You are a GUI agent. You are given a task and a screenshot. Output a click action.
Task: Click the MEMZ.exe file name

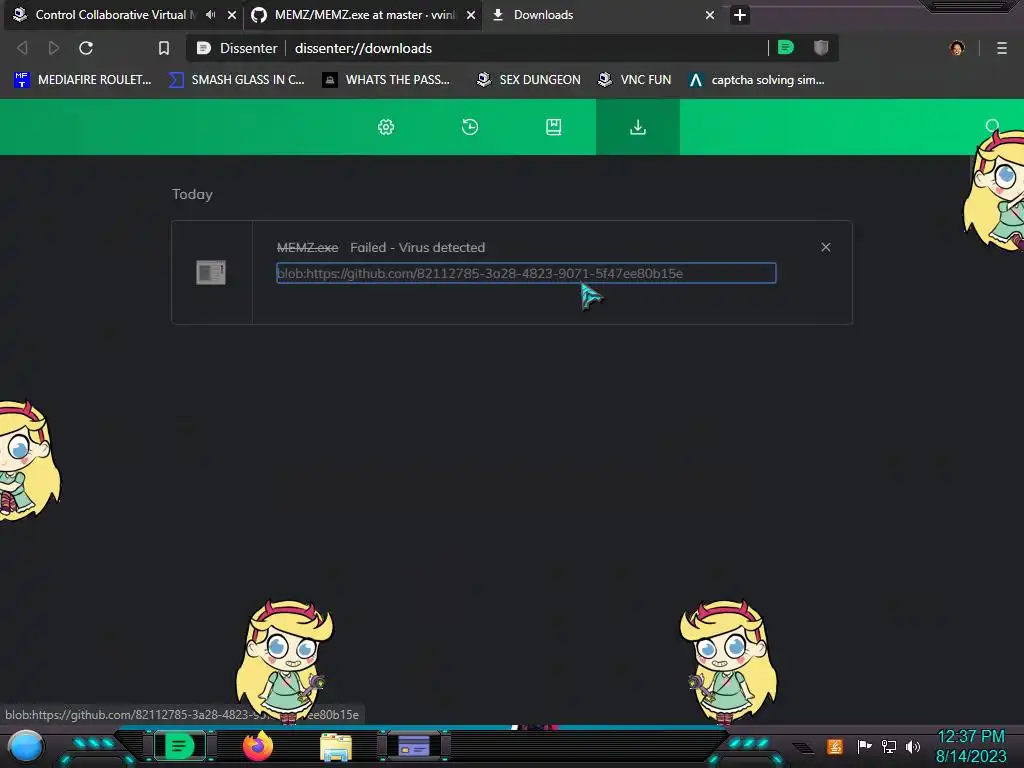308,248
